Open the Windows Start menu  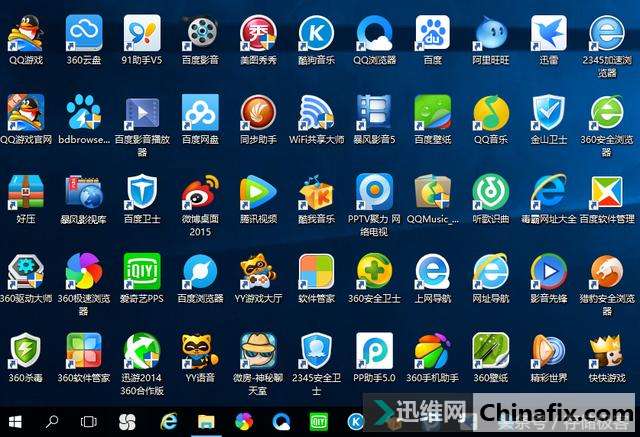pyautogui.click(x=15, y=422)
